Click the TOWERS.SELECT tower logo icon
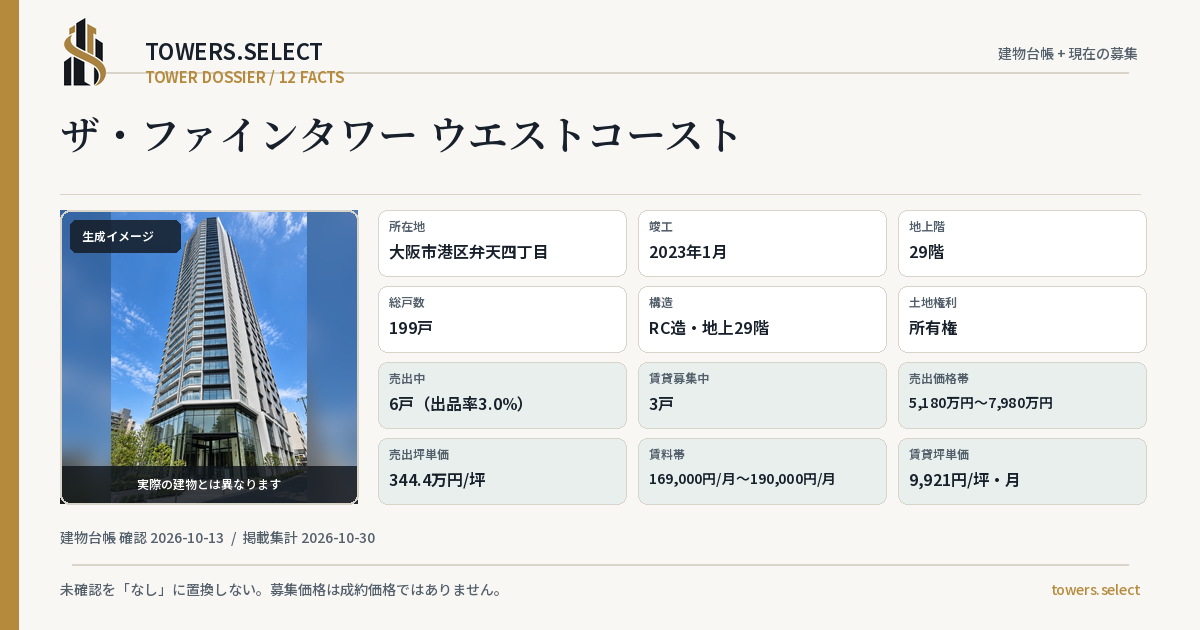 (x=85, y=52)
